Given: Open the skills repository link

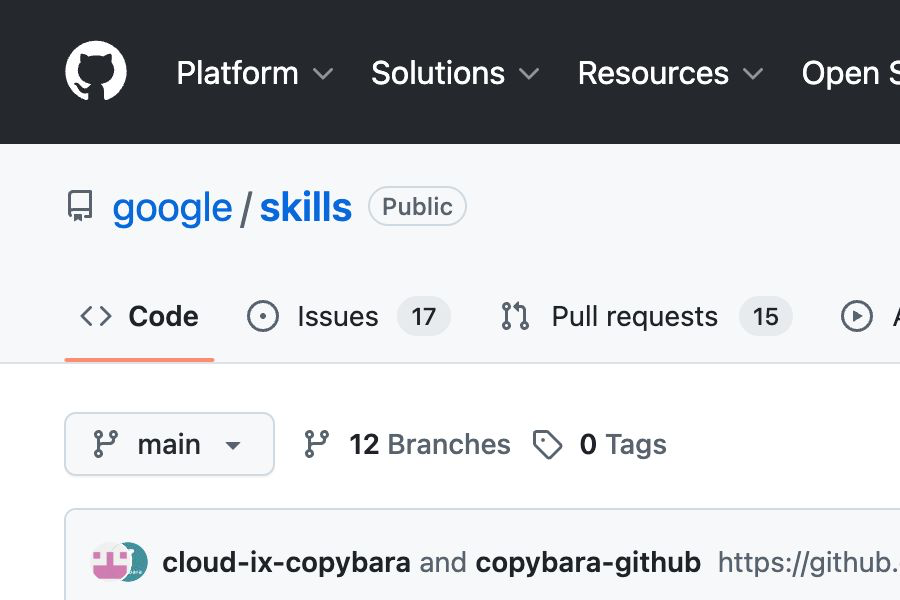Looking at the screenshot, I should 306,207.
